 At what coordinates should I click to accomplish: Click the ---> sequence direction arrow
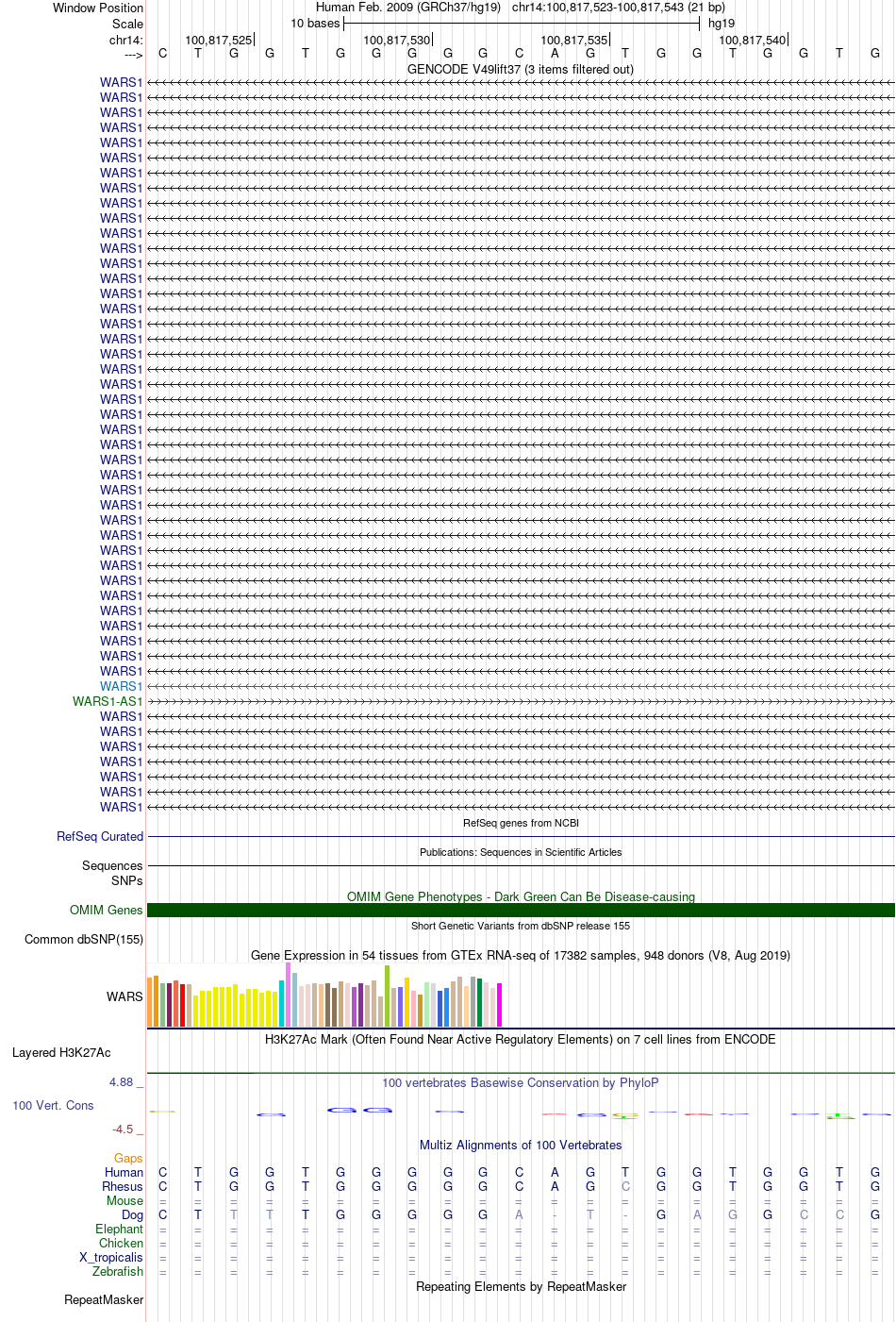click(x=133, y=54)
